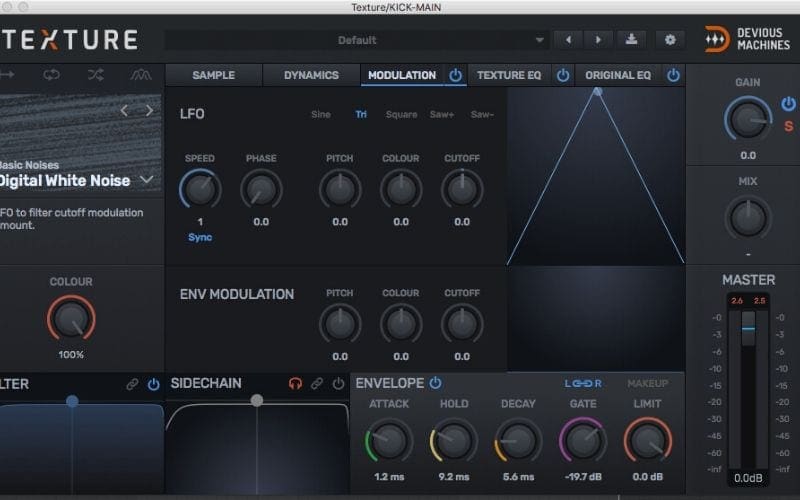Click the LFO Speed knob
The height and width of the screenshot is (500, 800).
200,189
